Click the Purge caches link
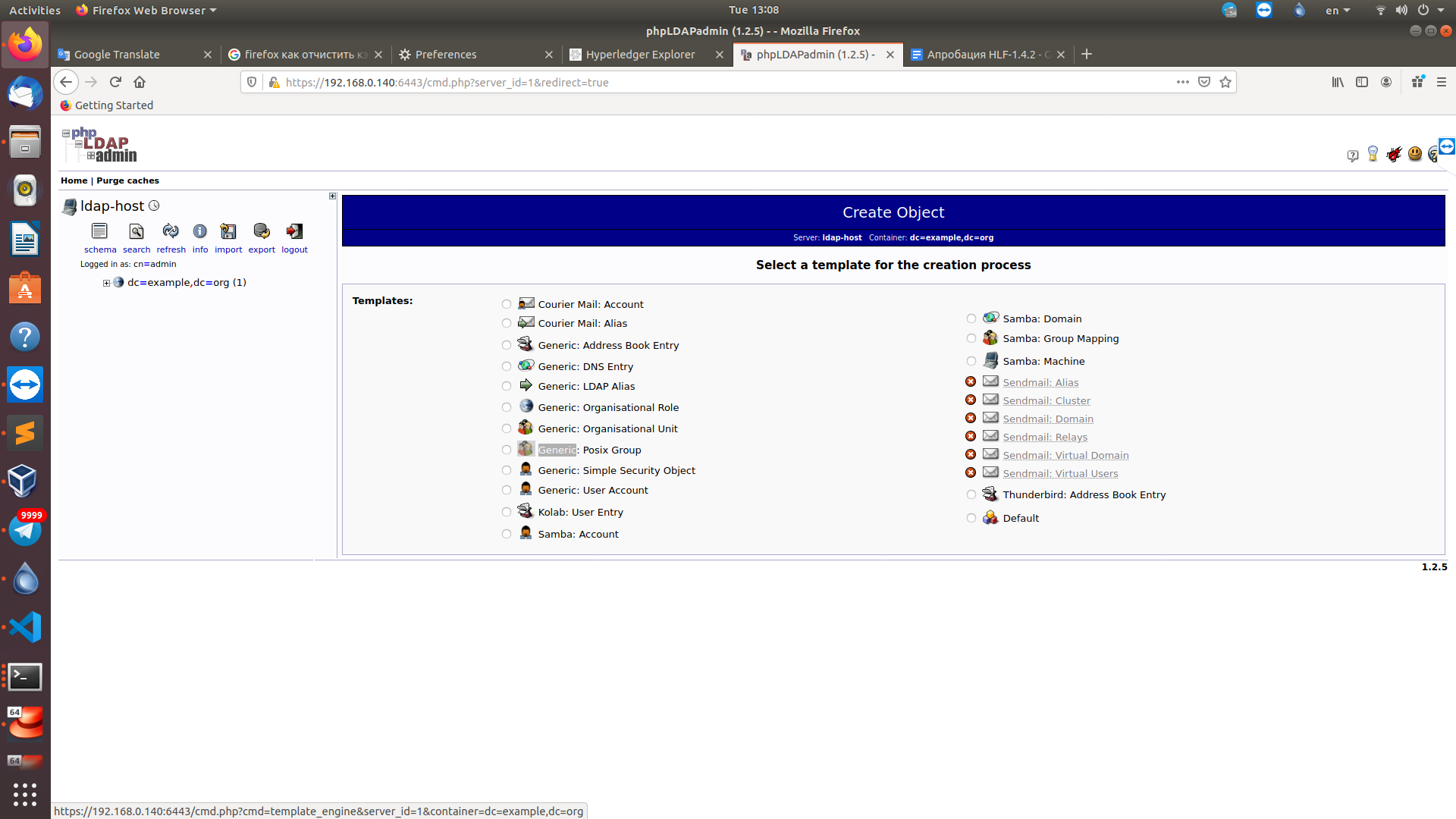 (x=127, y=180)
